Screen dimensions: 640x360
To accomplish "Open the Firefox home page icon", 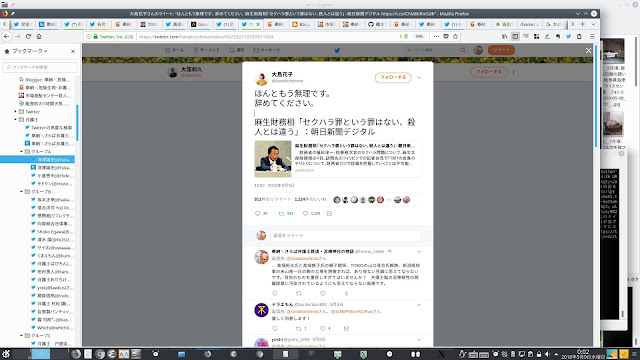I will 39,36.
